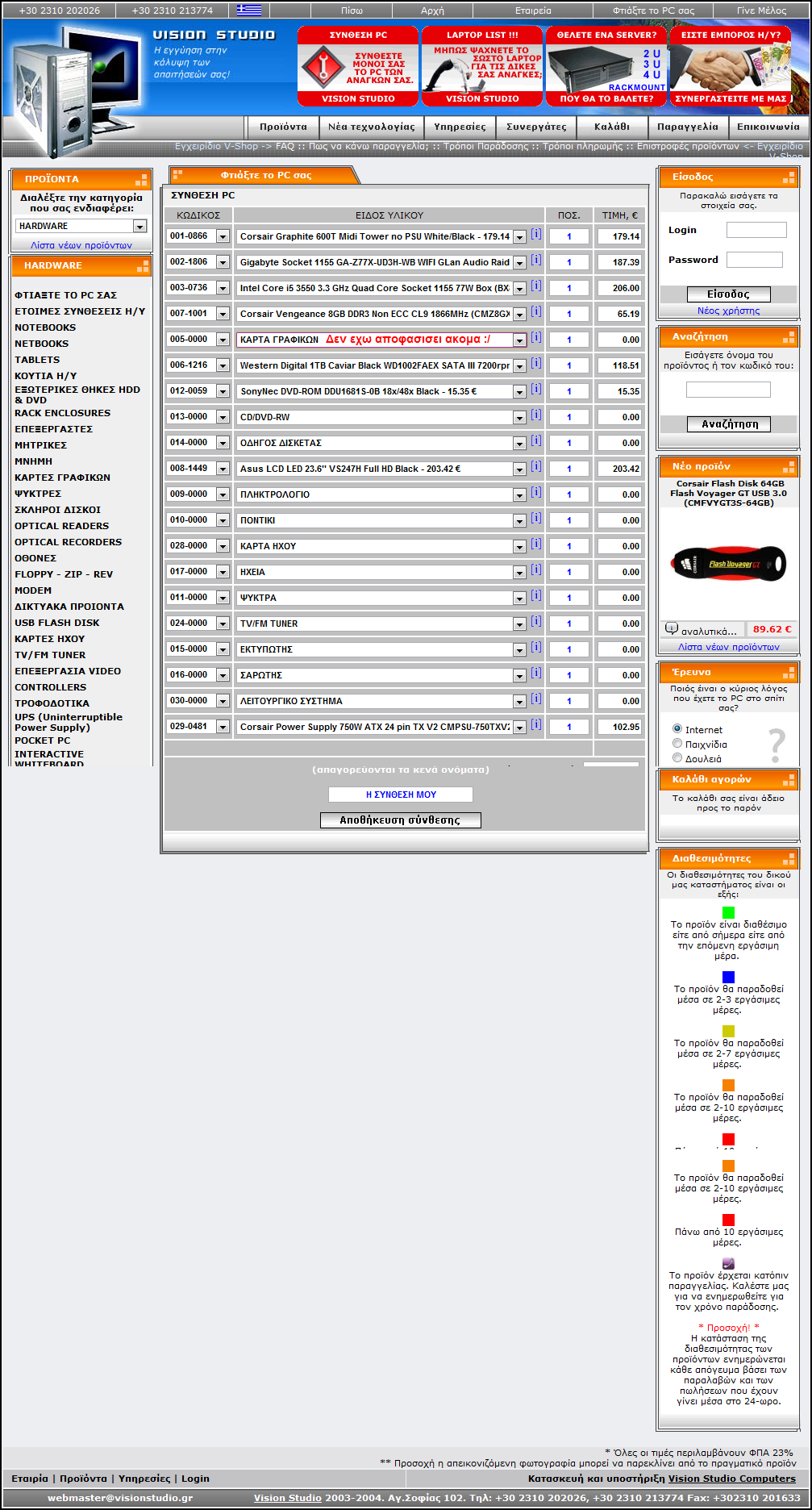Select the Δουλειά survey option
Screen dimensions: 812x1510
coord(677,758)
